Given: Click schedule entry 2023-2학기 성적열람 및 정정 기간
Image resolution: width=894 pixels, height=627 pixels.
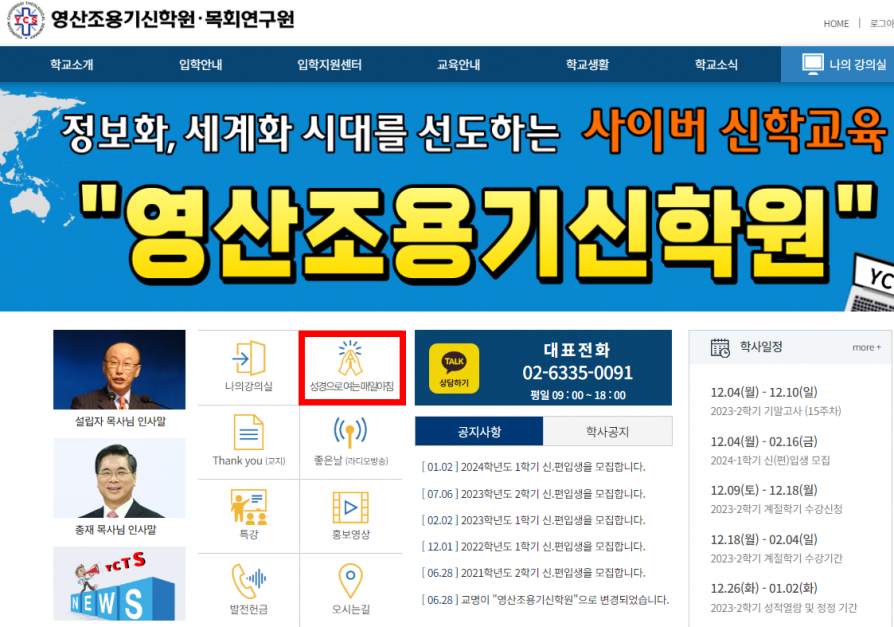Looking at the screenshot, I should [783, 608].
